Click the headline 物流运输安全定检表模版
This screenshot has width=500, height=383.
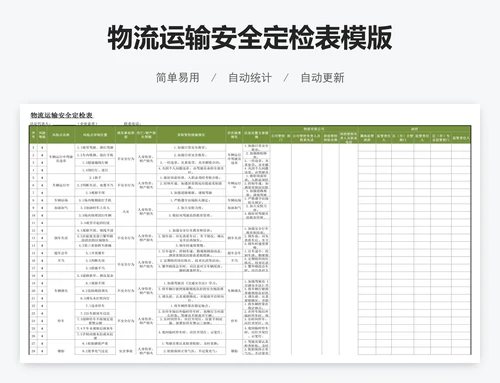click(249, 37)
